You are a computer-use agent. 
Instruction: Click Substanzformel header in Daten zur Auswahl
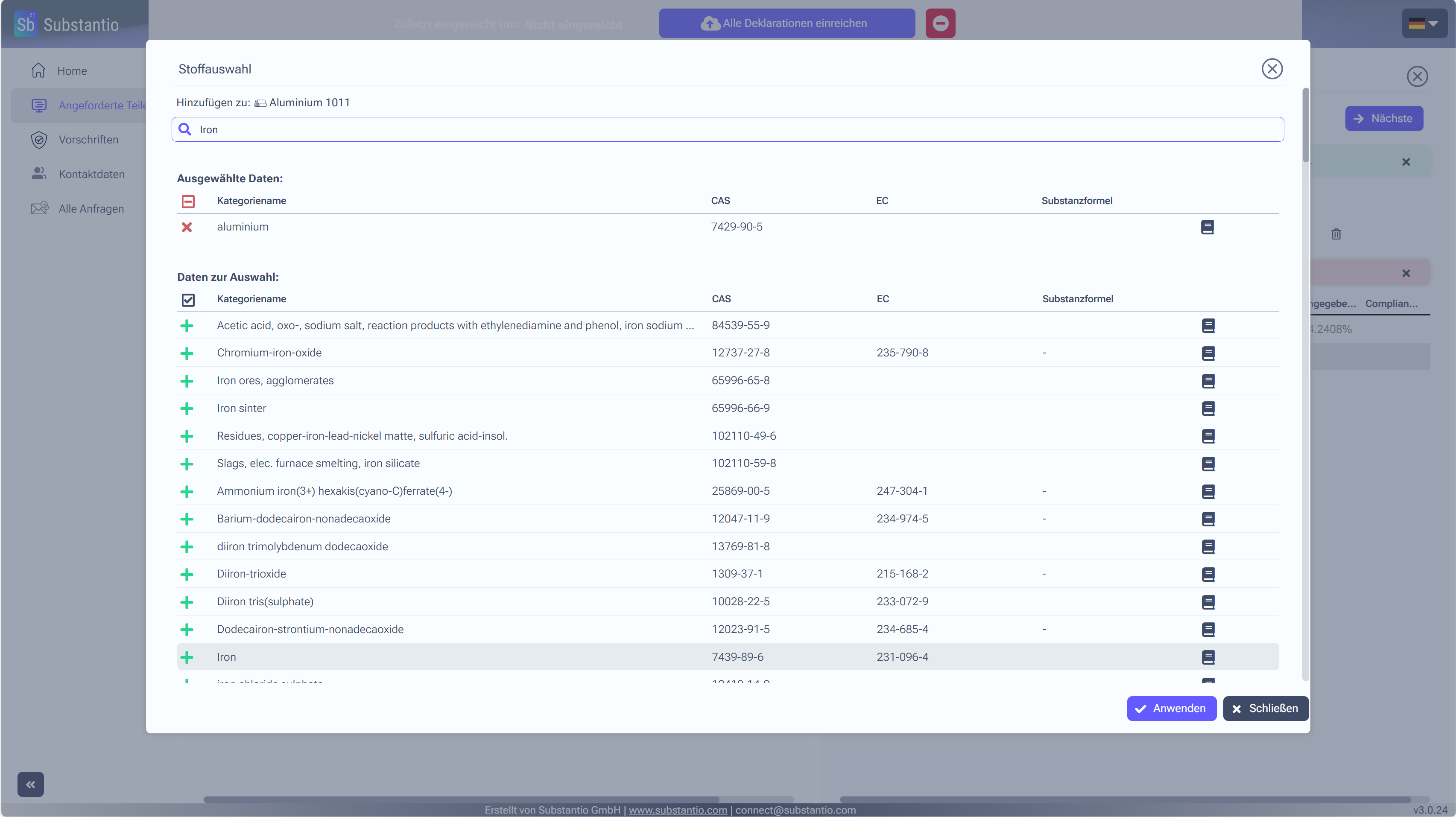pyautogui.click(x=1077, y=299)
